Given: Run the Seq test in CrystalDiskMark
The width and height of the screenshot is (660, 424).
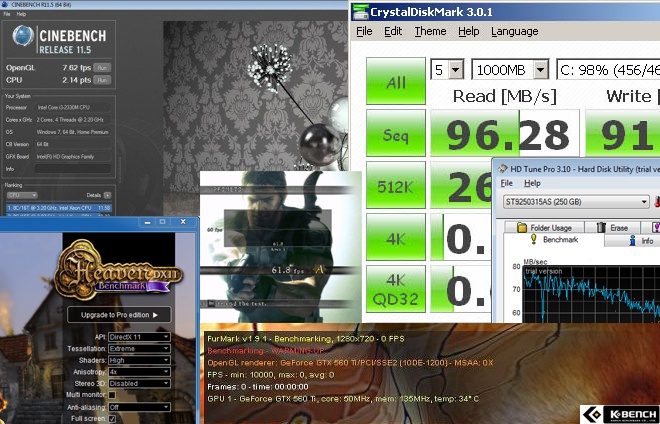Looking at the screenshot, I should pos(396,133).
